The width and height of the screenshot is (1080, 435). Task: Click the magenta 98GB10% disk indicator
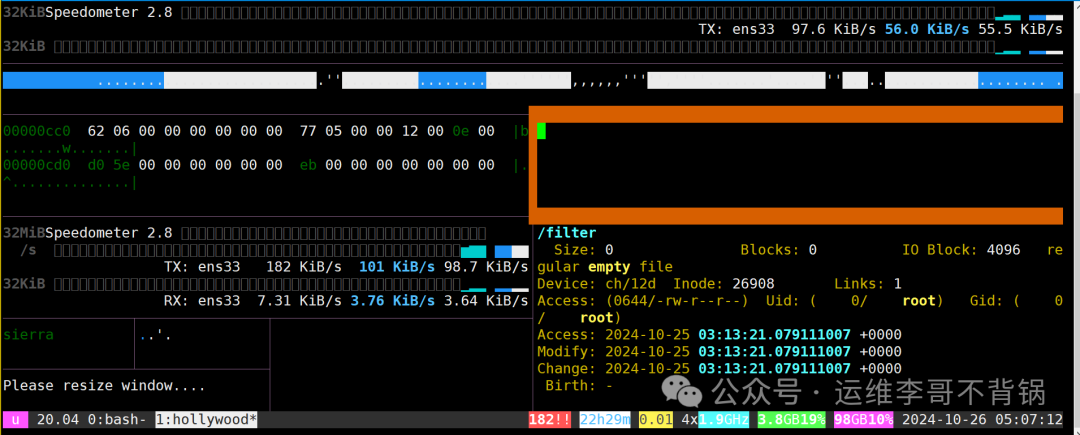[864, 419]
